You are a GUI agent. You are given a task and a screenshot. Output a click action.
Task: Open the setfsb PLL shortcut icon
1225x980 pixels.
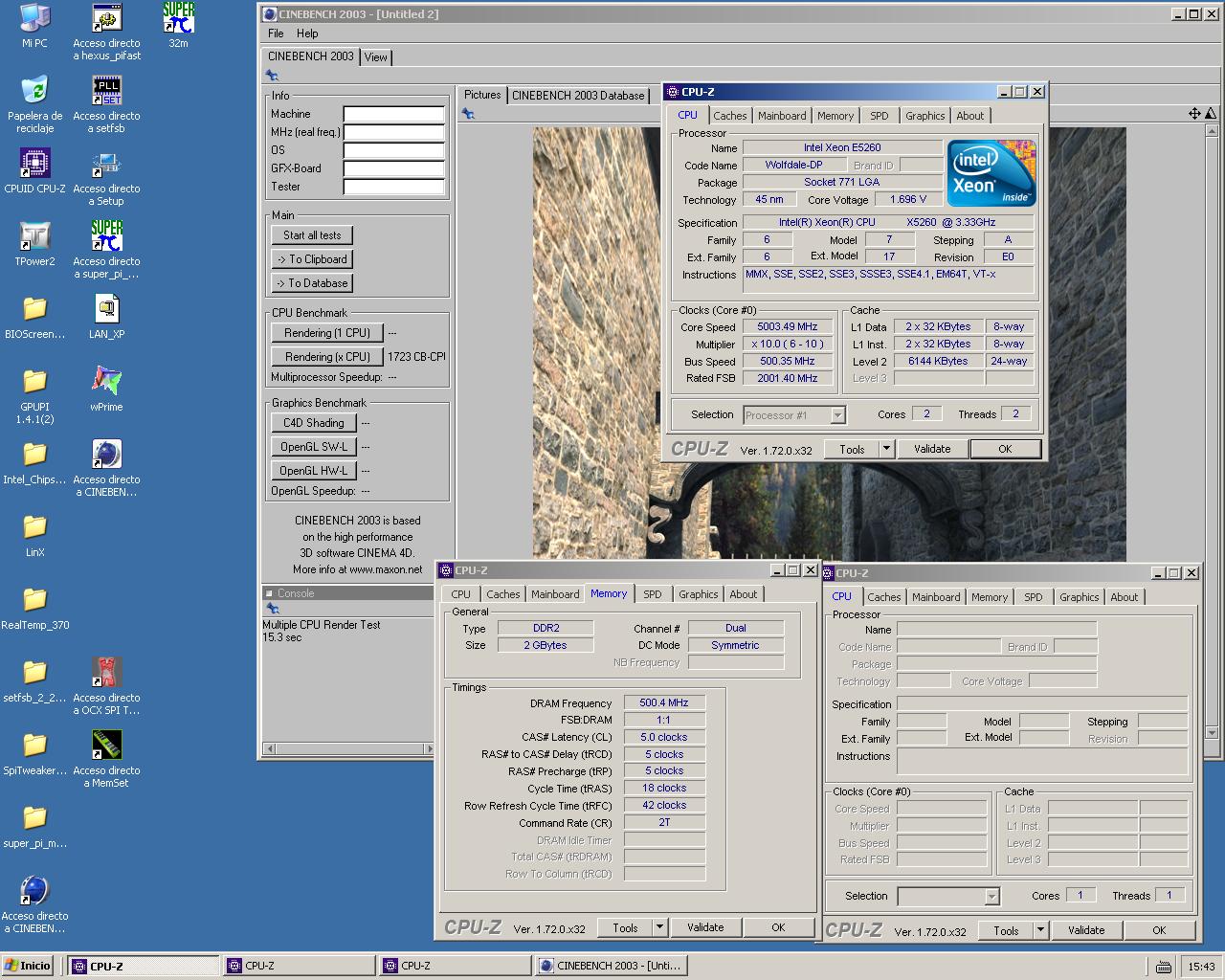106,91
